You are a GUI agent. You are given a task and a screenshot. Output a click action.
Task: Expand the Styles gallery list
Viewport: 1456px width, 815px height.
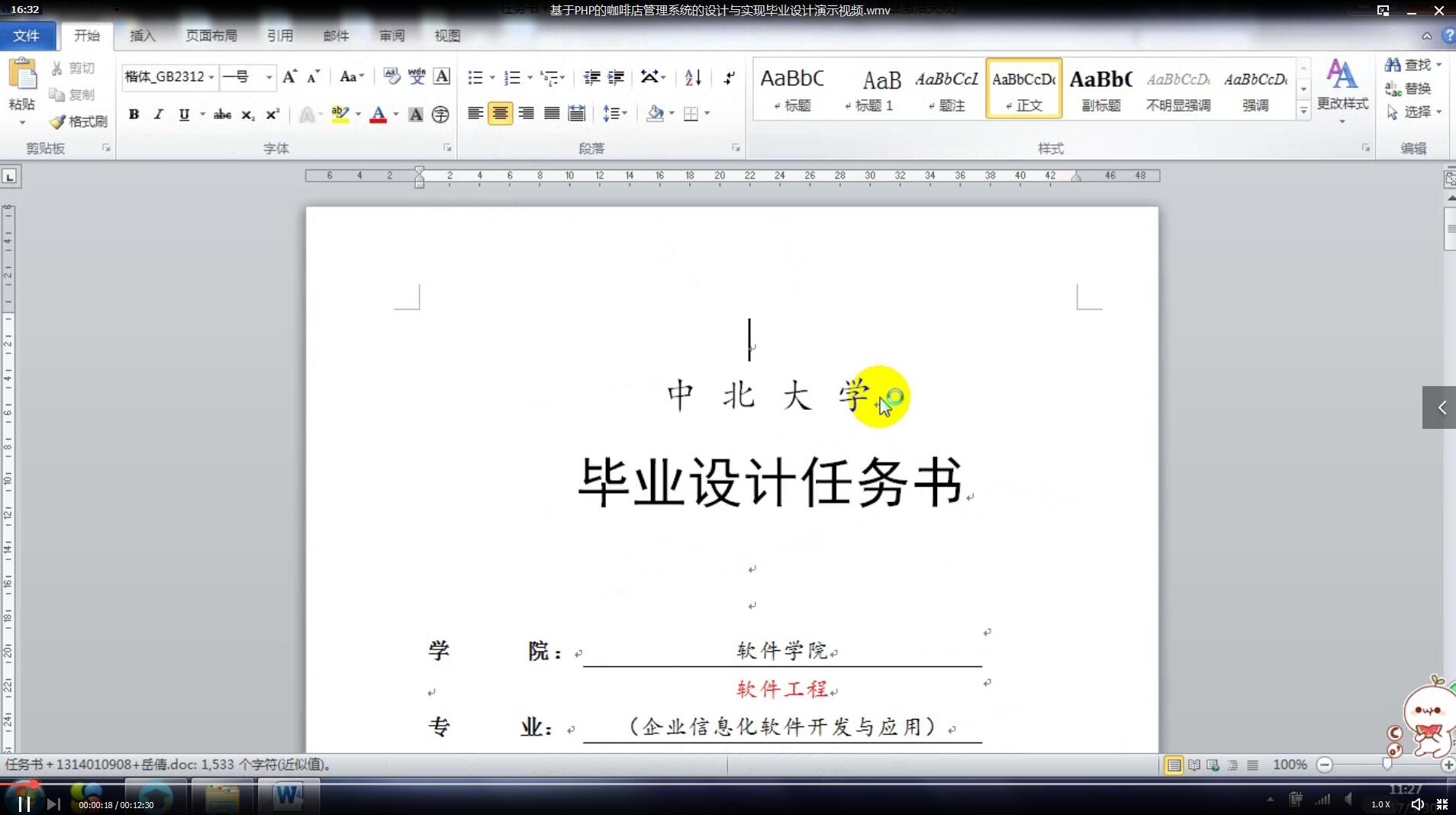coord(1303,111)
